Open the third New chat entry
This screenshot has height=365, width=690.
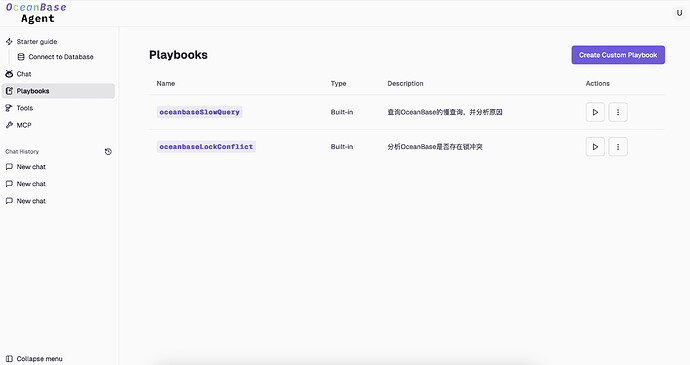pos(58,201)
